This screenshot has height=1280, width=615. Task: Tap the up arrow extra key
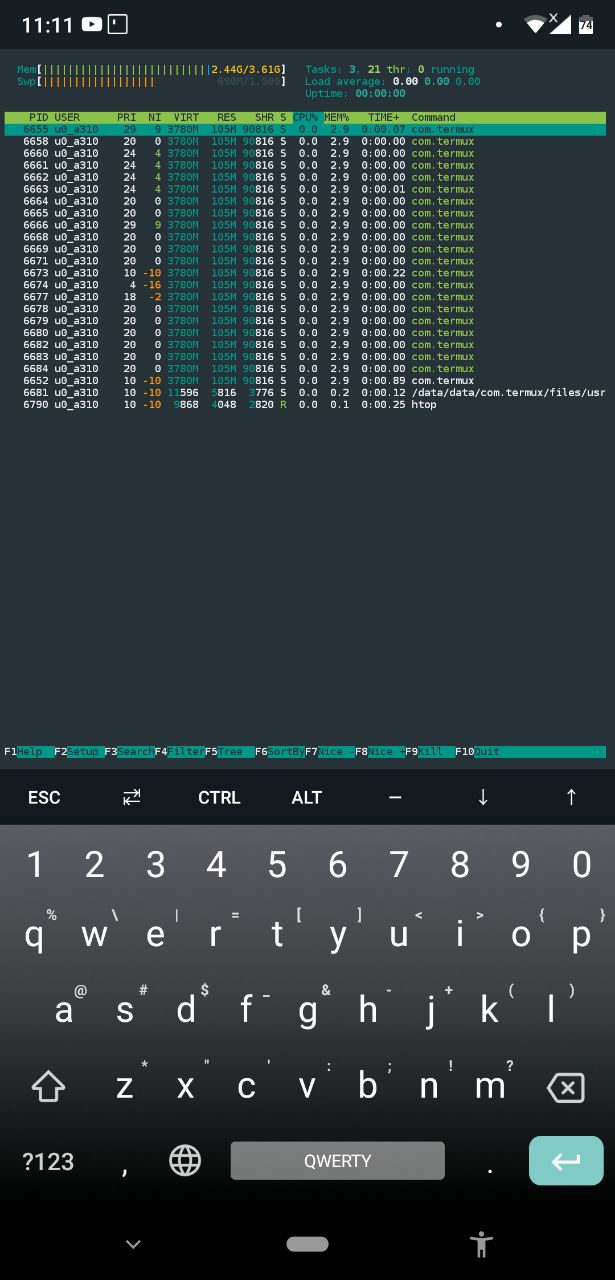tap(571, 797)
